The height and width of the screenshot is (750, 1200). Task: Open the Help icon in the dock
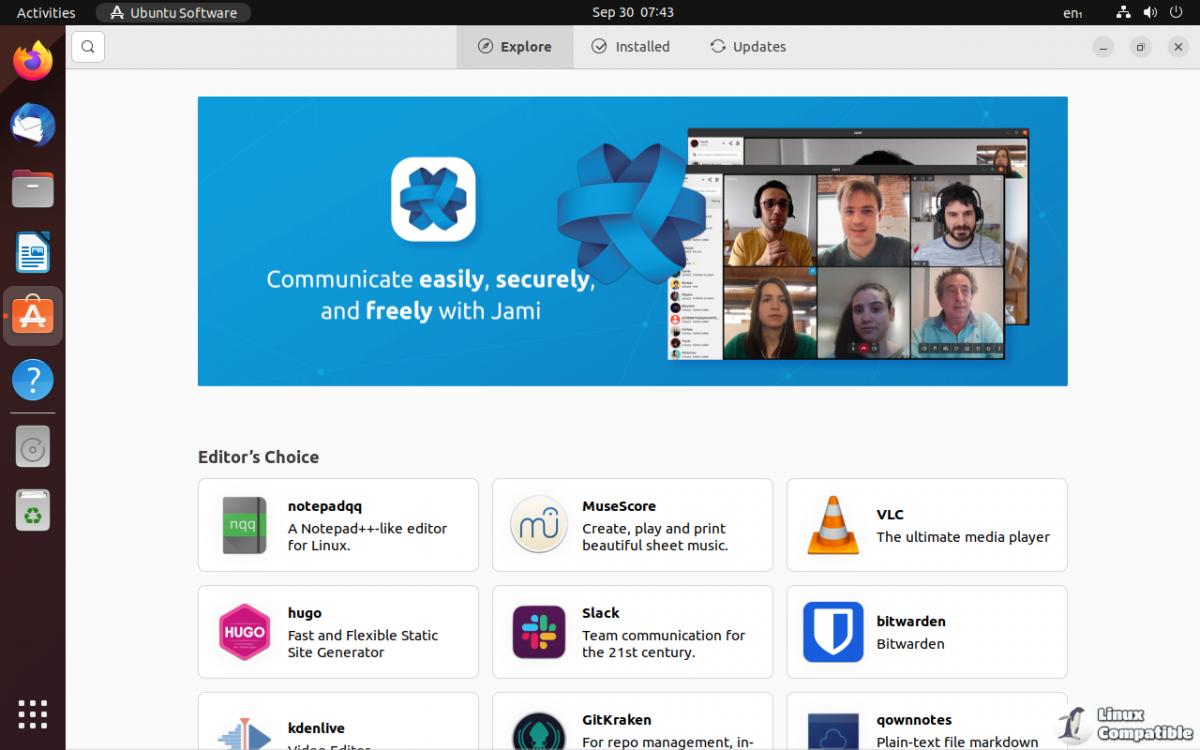(x=33, y=380)
